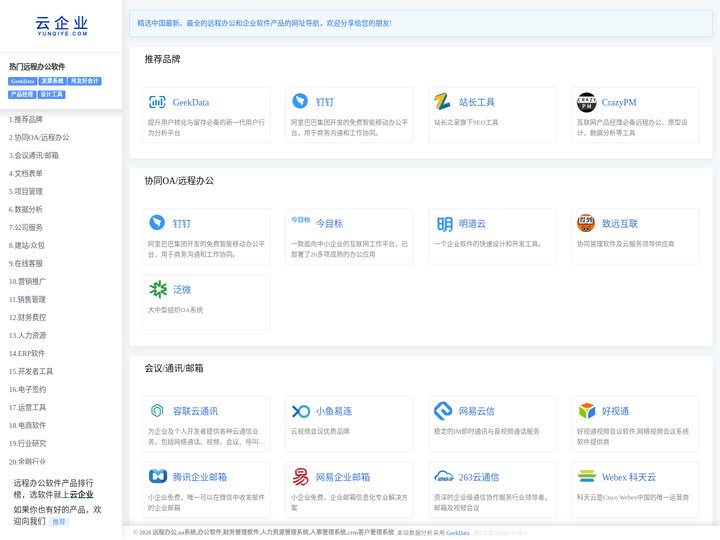Viewport: 720px width, 540px height.
Task: Go to 5.项目管理 in the sidebar
Action: [x=26, y=191]
